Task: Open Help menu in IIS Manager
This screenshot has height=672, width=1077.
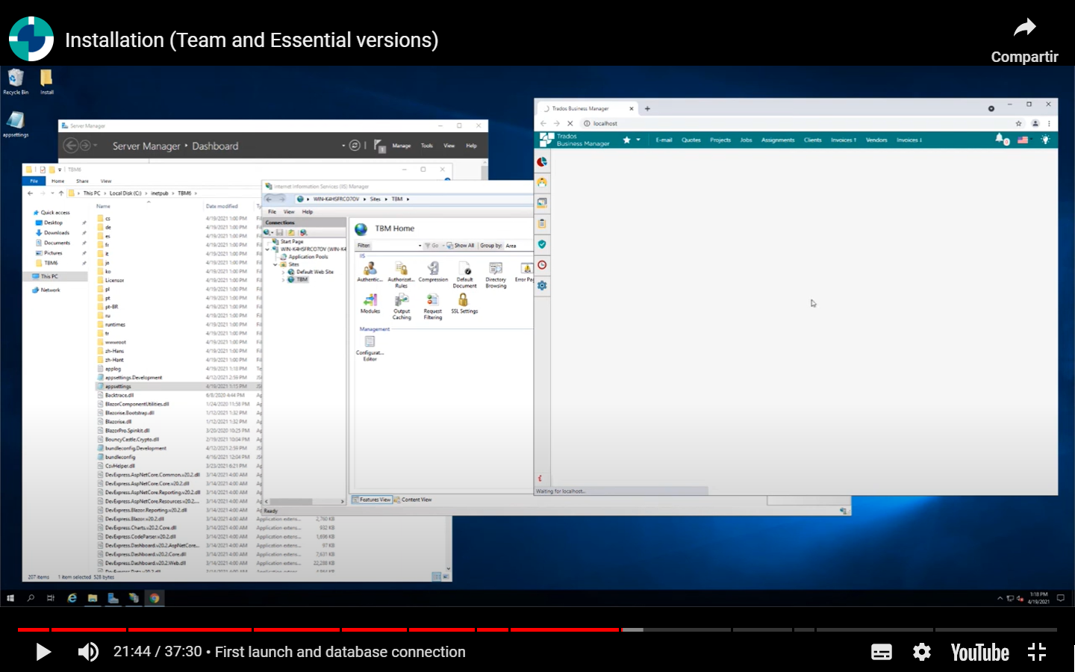Action: [x=307, y=212]
